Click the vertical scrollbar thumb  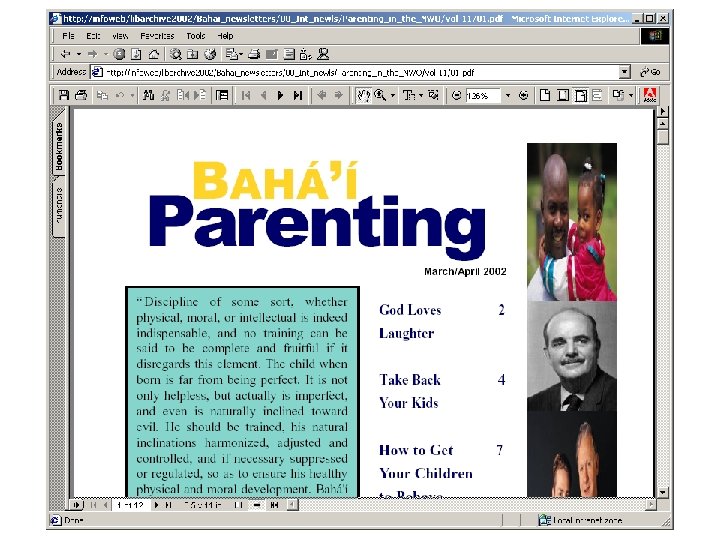pos(663,138)
